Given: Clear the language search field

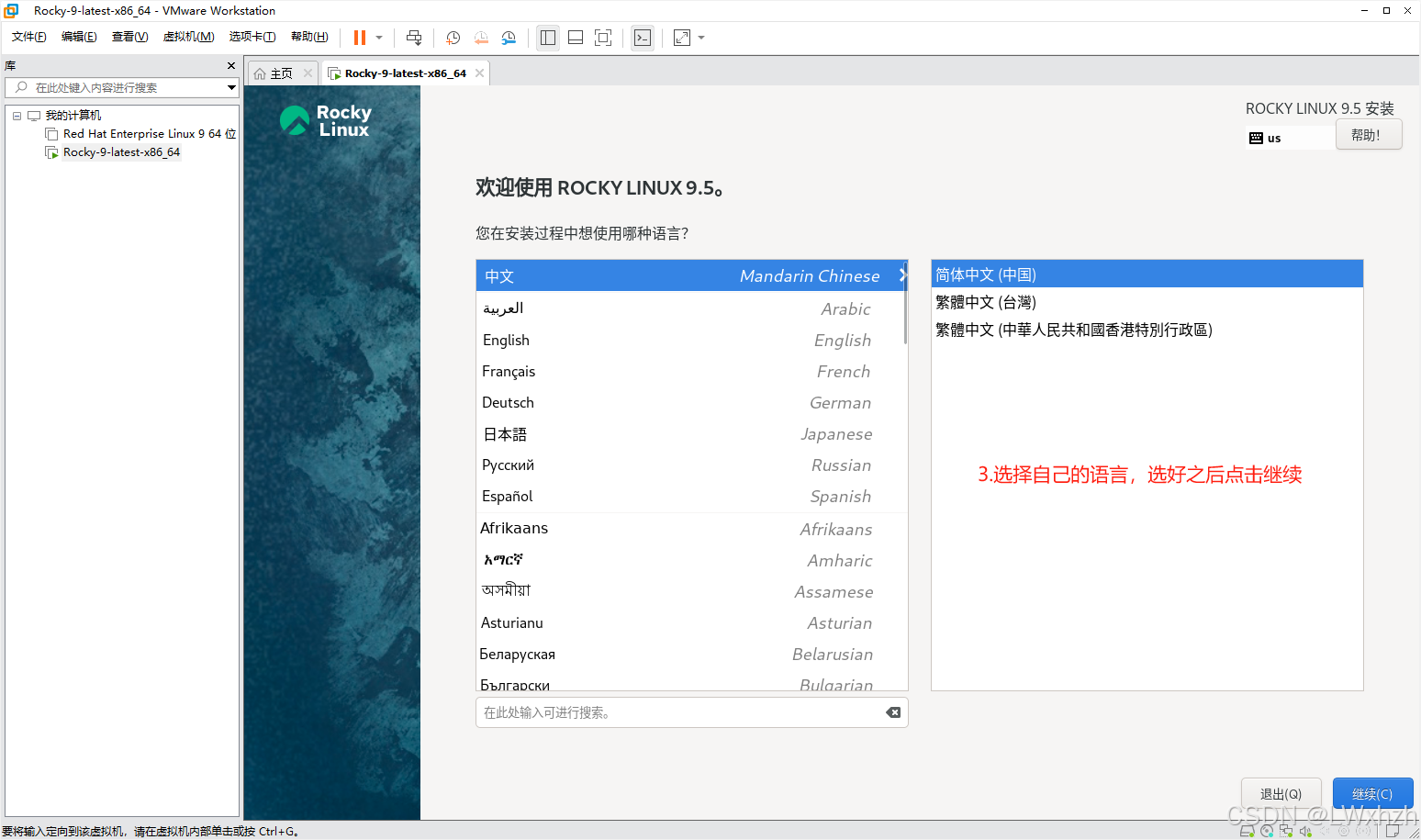Looking at the screenshot, I should [893, 712].
